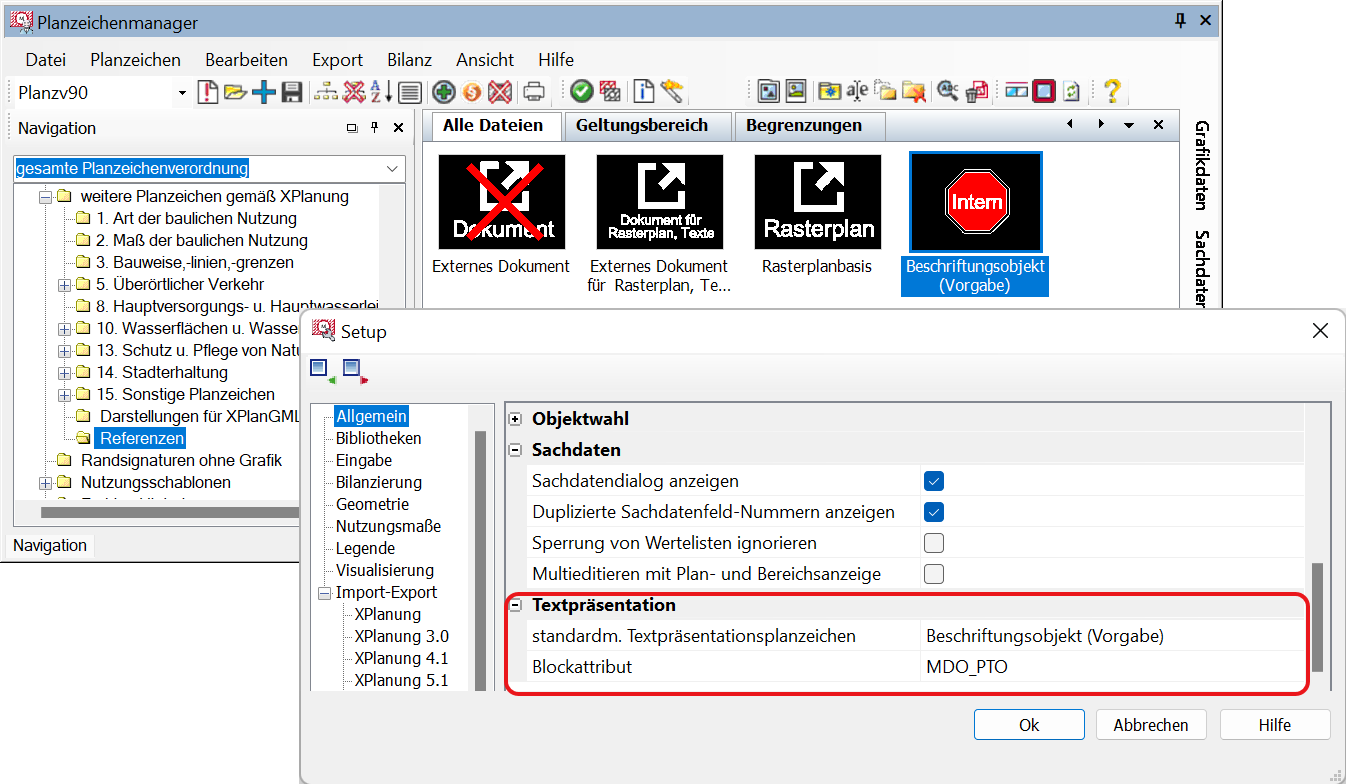Expand the Objektwahl section
Image resolution: width=1346 pixels, height=784 pixels.
pyautogui.click(x=516, y=419)
